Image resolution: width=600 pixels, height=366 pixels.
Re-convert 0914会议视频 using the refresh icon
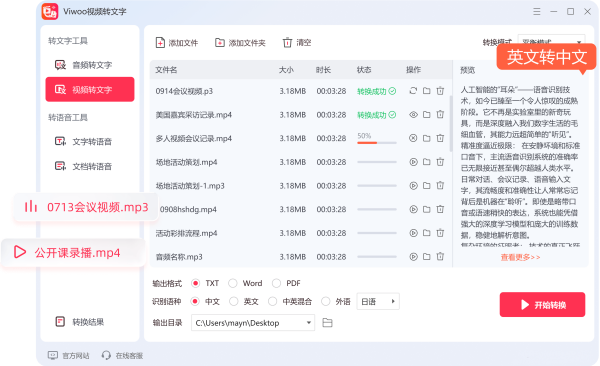413,91
